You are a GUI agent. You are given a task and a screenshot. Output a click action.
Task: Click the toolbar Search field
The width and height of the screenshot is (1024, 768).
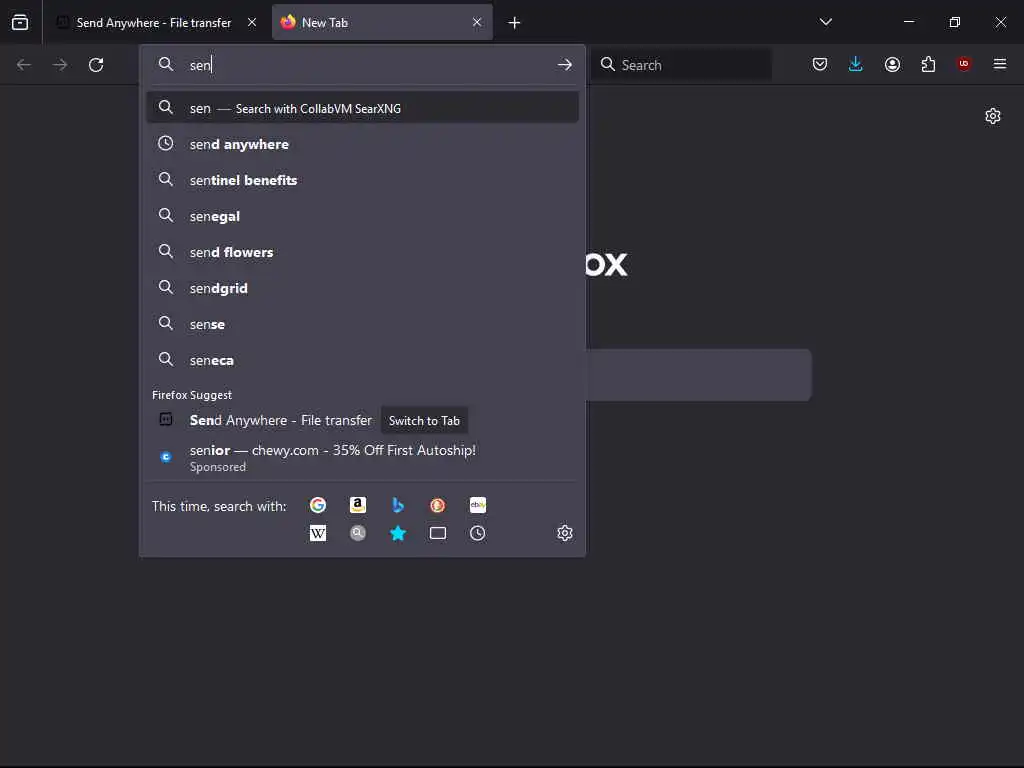(x=682, y=65)
